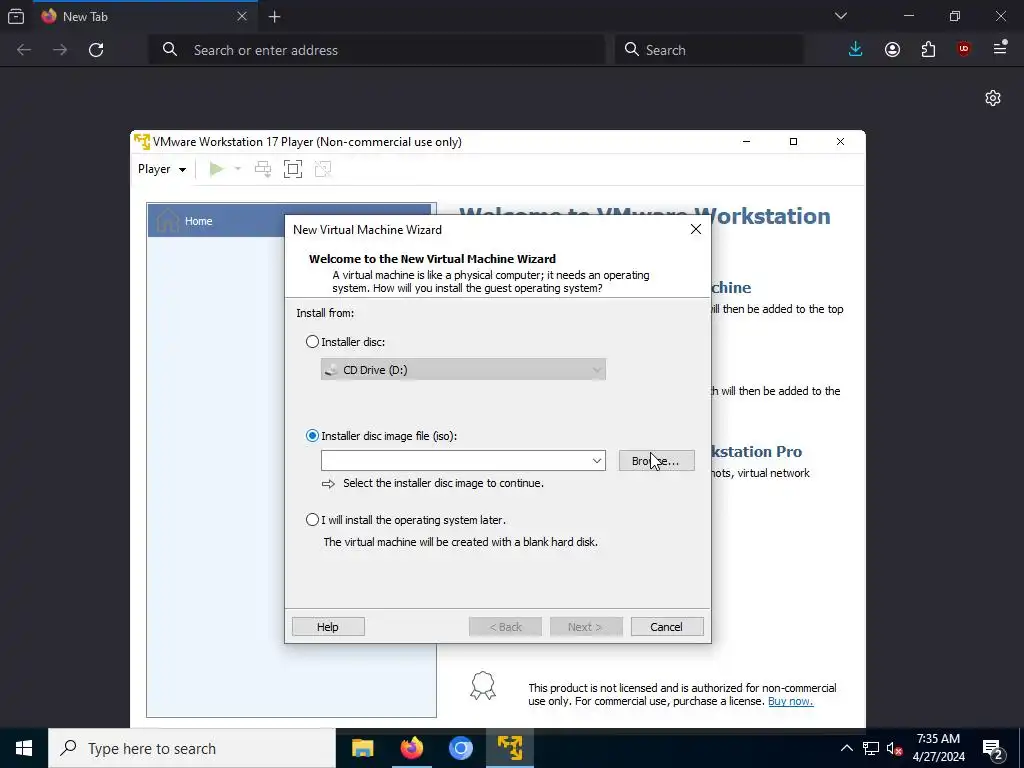The width and height of the screenshot is (1024, 768).
Task: Open Firefox Downloads panel
Action: click(x=856, y=50)
